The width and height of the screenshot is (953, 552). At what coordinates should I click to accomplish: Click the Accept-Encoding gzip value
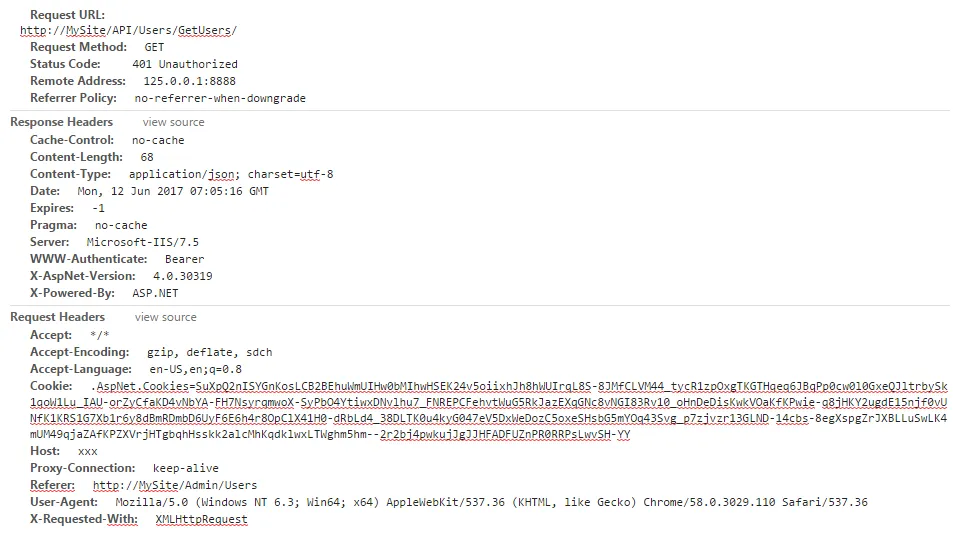point(209,352)
